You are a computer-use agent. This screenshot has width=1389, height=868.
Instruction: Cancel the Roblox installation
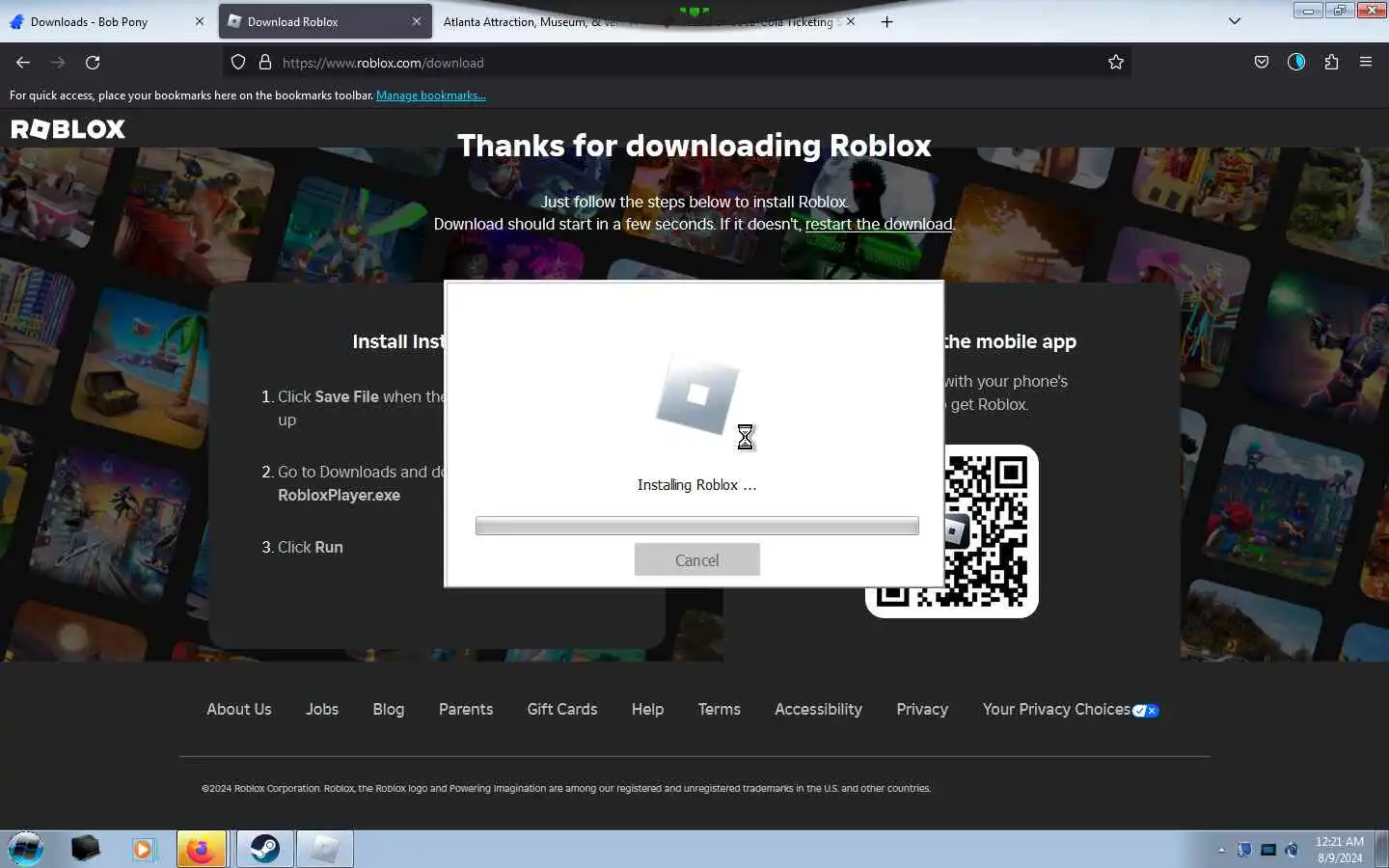[697, 559]
